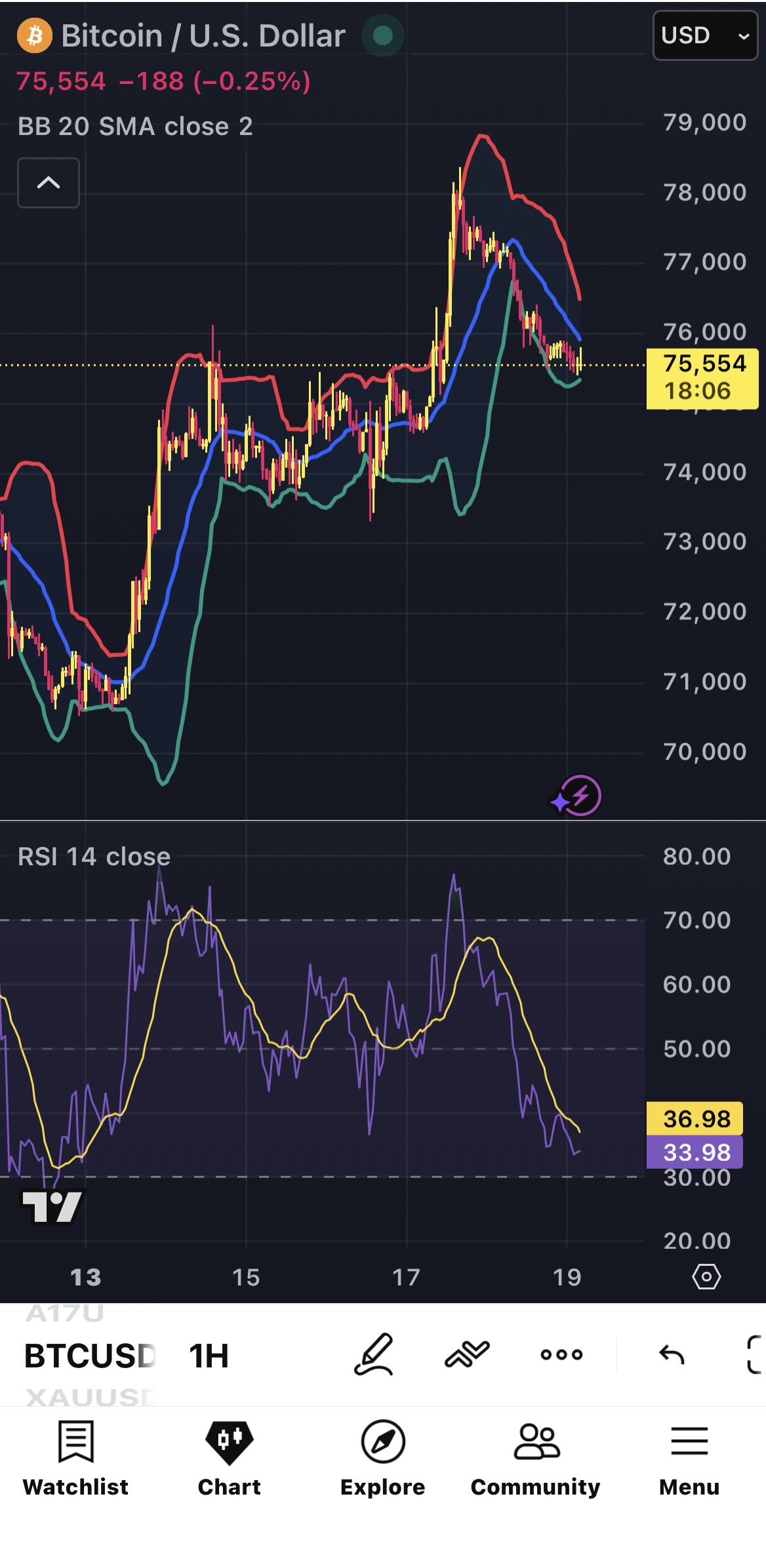This screenshot has width=766, height=1568.
Task: Change the 1H timeframe selector
Action: click(x=209, y=1356)
